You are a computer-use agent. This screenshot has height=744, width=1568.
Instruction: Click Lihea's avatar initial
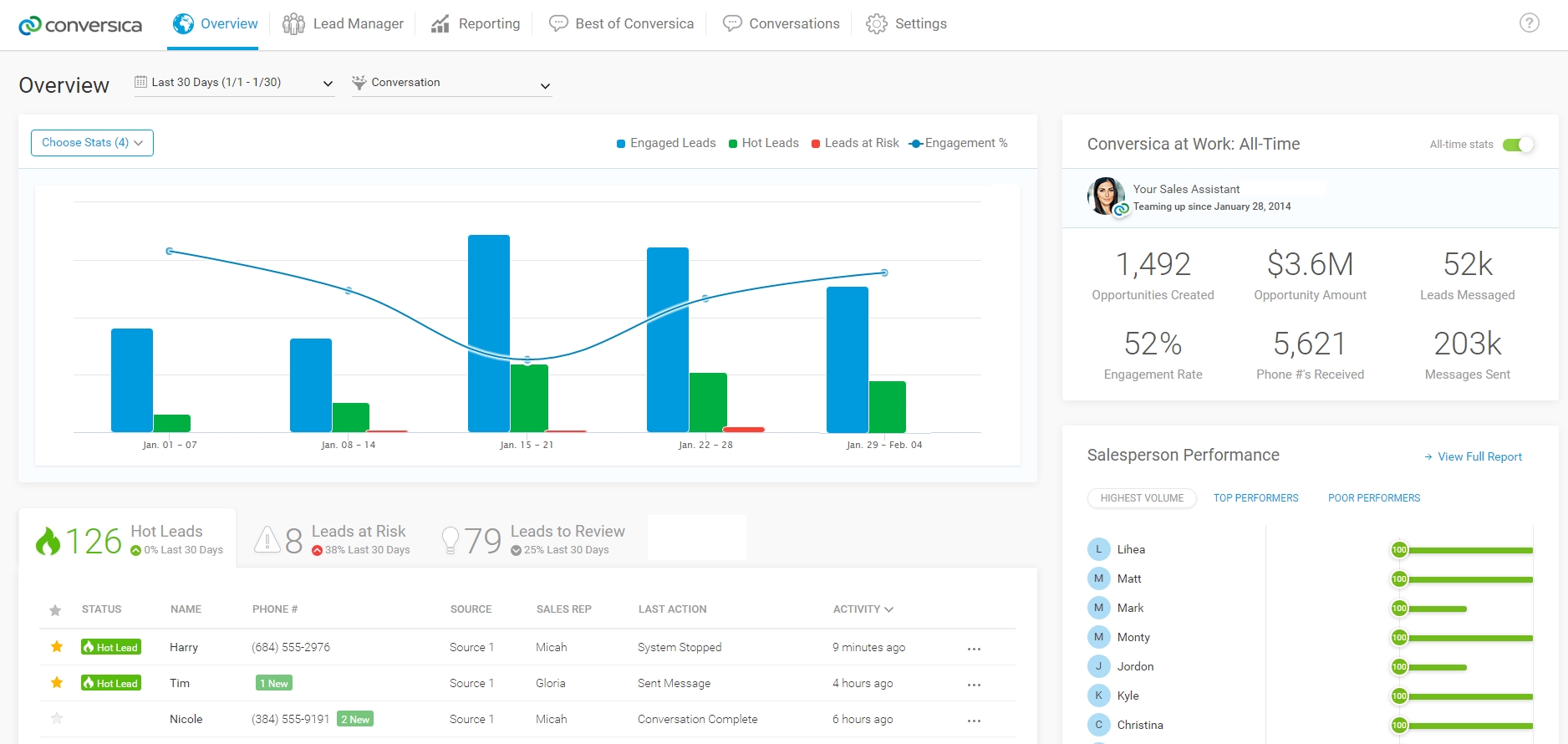click(1098, 549)
